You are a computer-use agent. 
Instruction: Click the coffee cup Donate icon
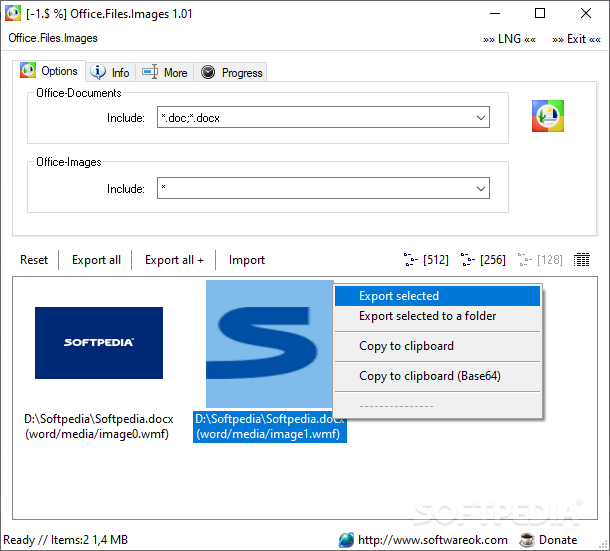(x=527, y=540)
